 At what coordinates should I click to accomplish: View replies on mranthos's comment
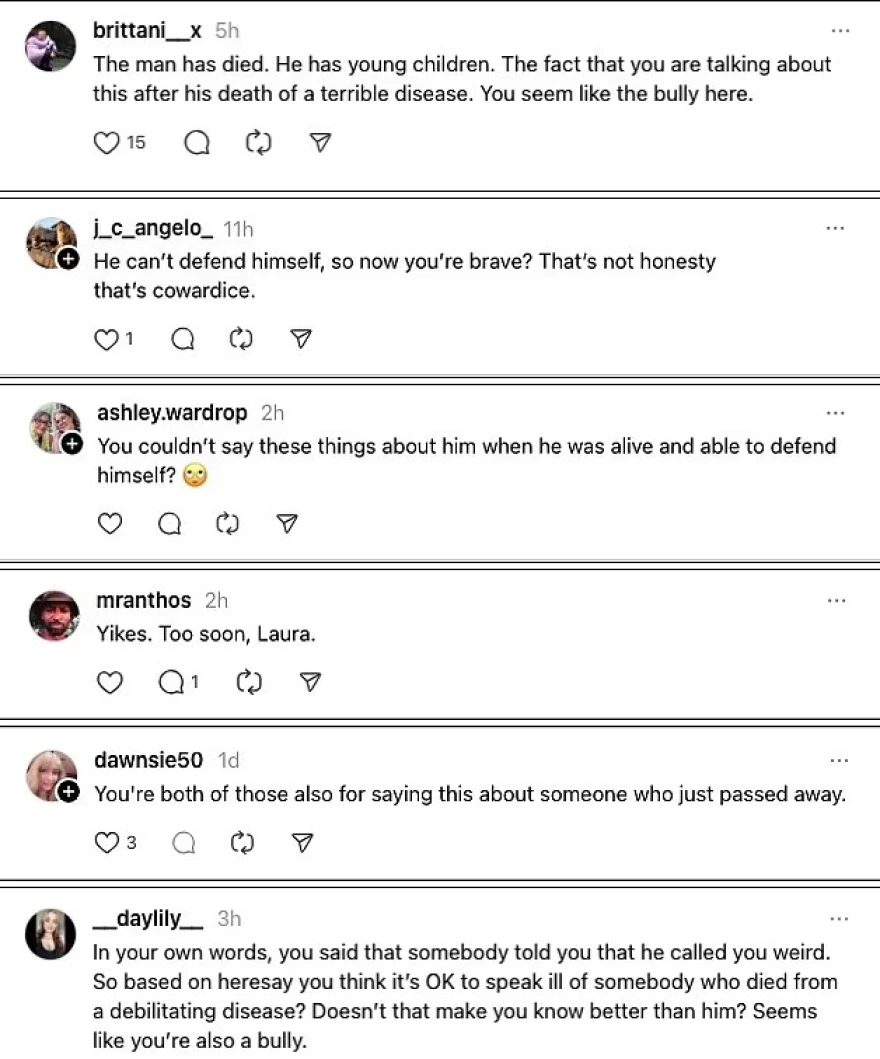point(179,682)
